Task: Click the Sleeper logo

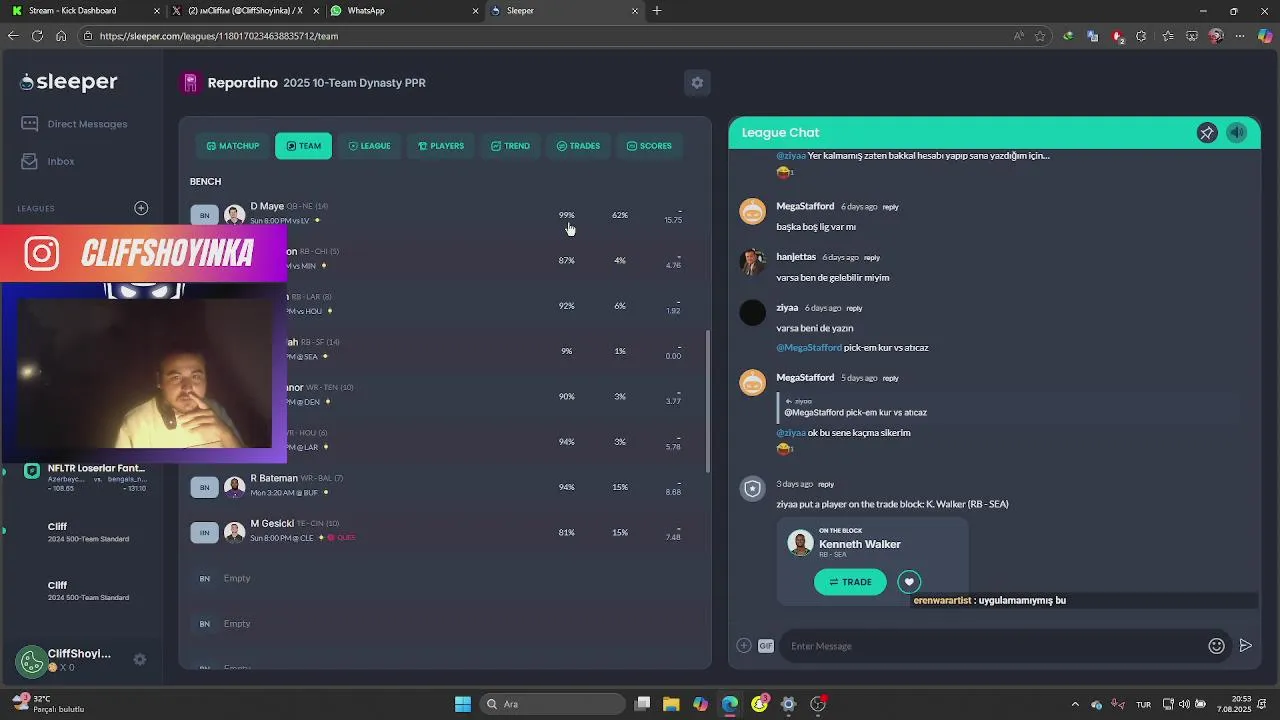Action: pos(69,82)
